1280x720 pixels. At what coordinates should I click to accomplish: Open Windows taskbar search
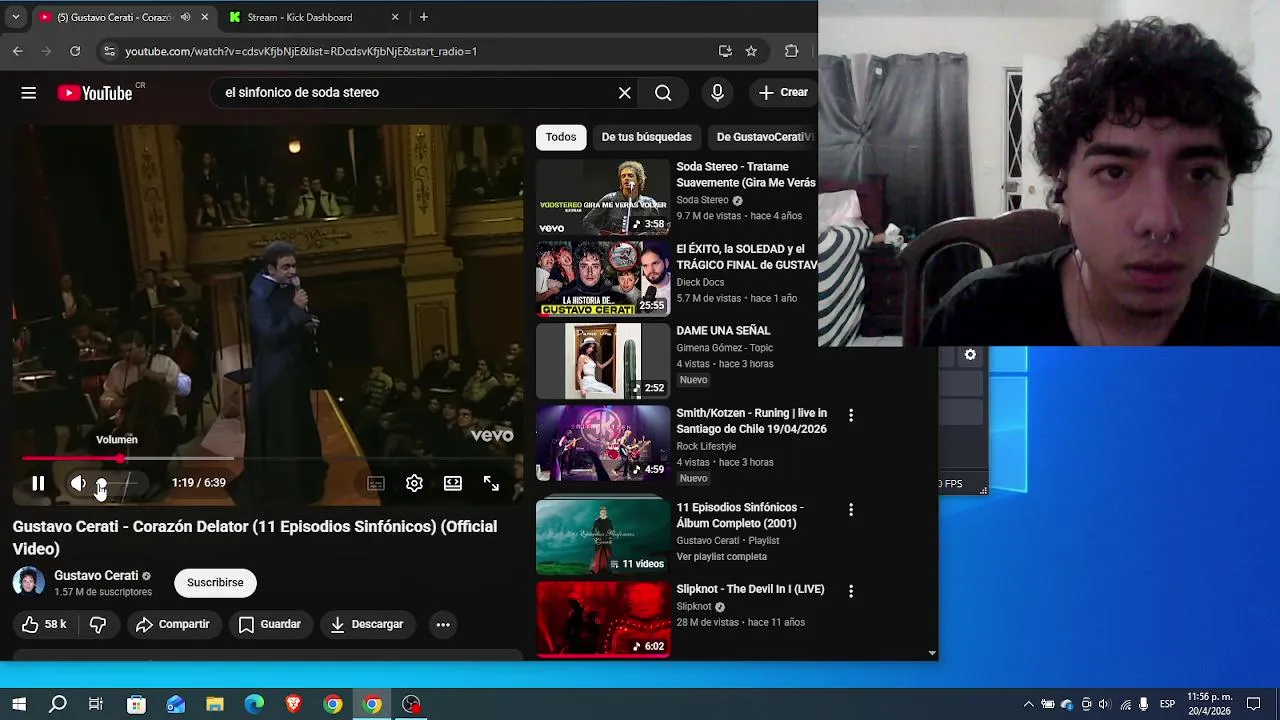(58, 705)
